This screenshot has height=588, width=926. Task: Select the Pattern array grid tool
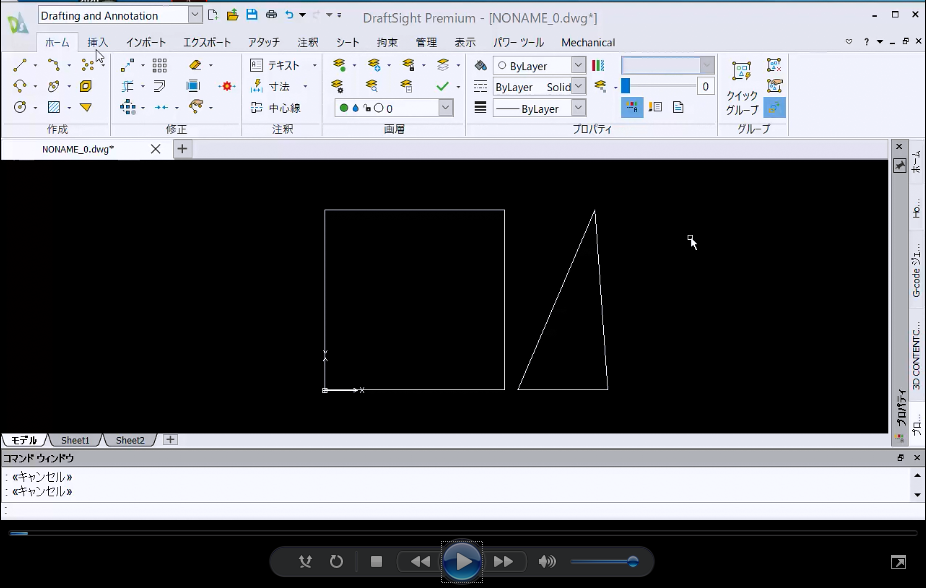(x=159, y=65)
